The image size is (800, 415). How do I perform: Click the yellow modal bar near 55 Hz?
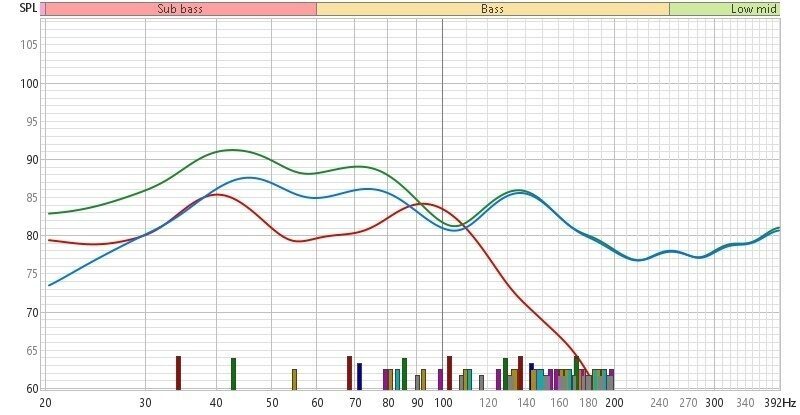294,379
